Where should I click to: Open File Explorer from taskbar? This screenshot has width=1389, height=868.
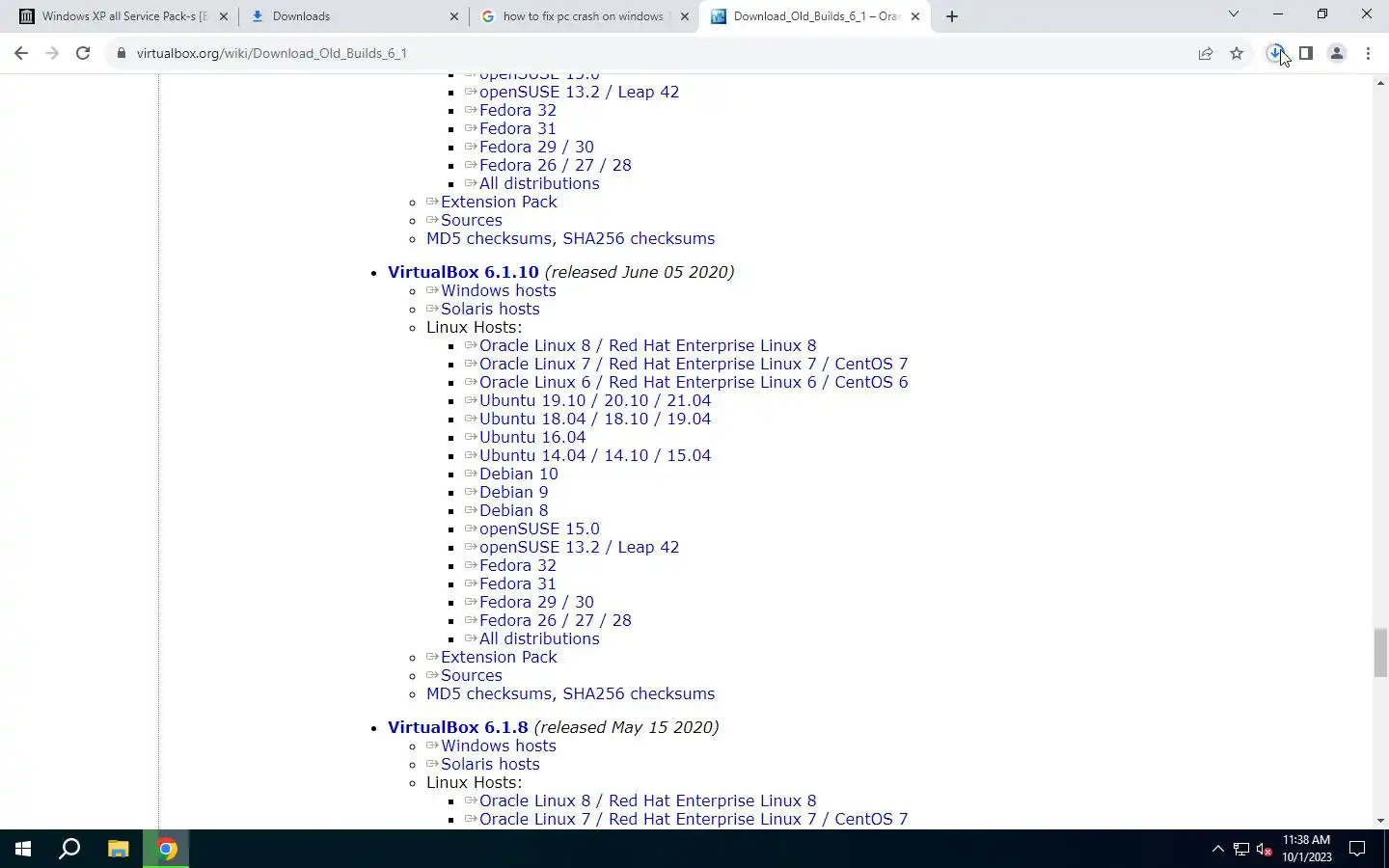point(118,849)
